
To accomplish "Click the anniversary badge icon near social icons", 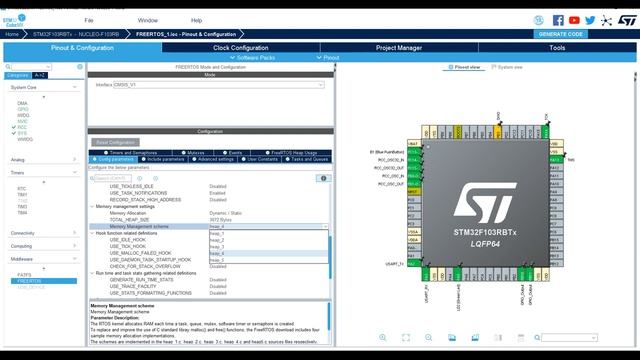I will [x=538, y=20].
